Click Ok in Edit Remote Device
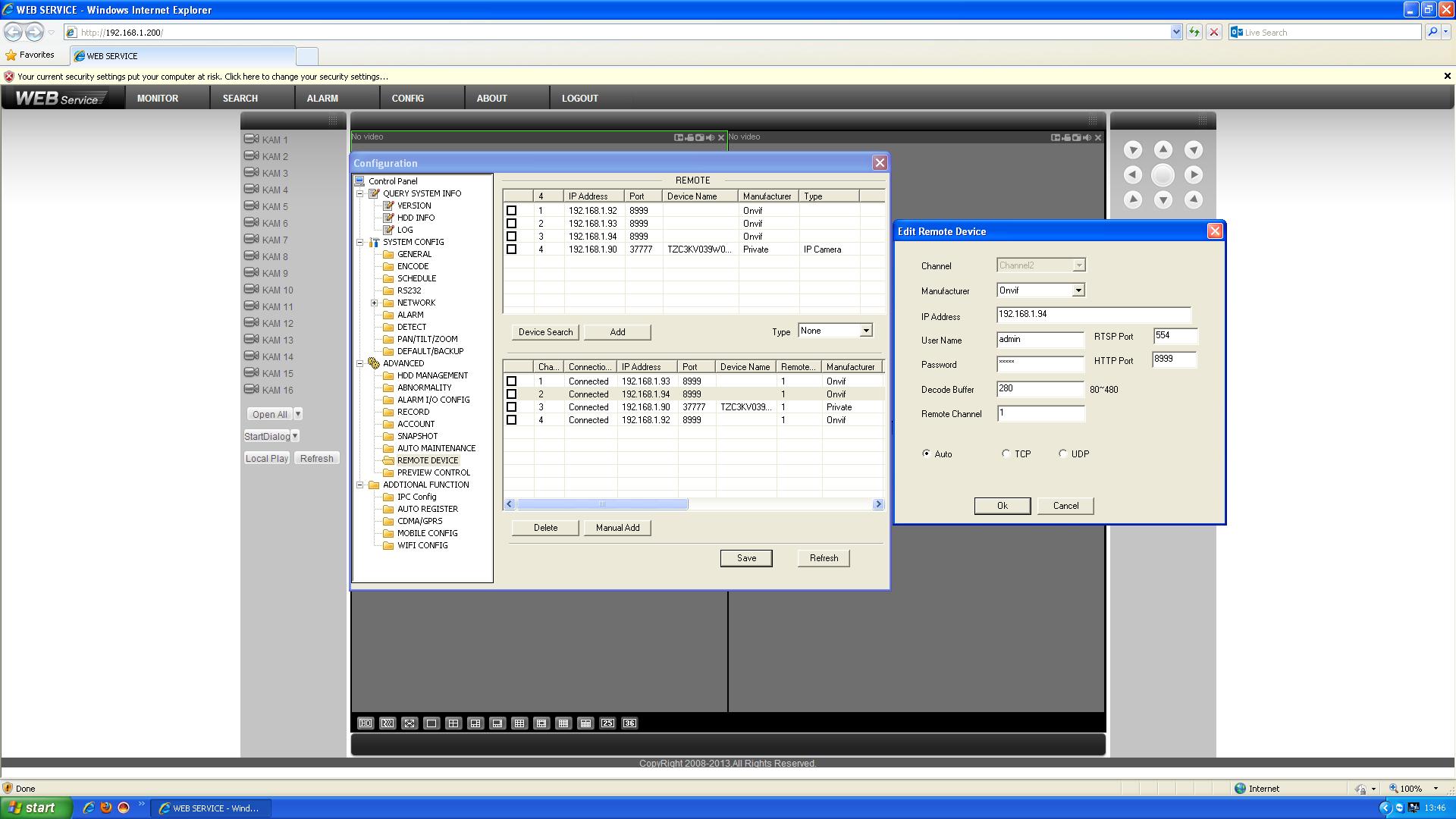Viewport: 1456px width, 819px height. [1002, 506]
